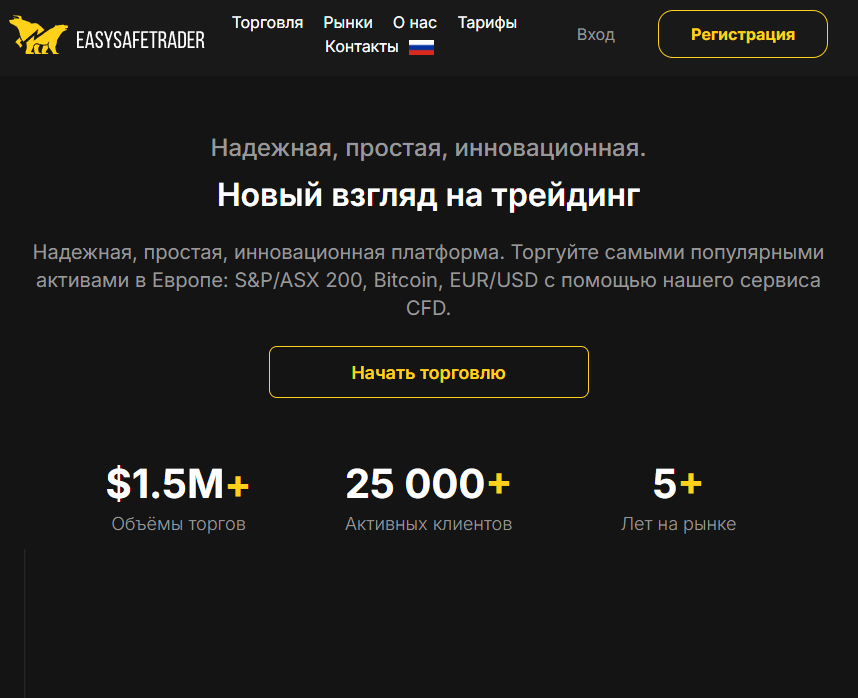Image resolution: width=858 pixels, height=698 pixels.
Task: Click the EASYSAFETRADER brand name
Action: (140, 39)
